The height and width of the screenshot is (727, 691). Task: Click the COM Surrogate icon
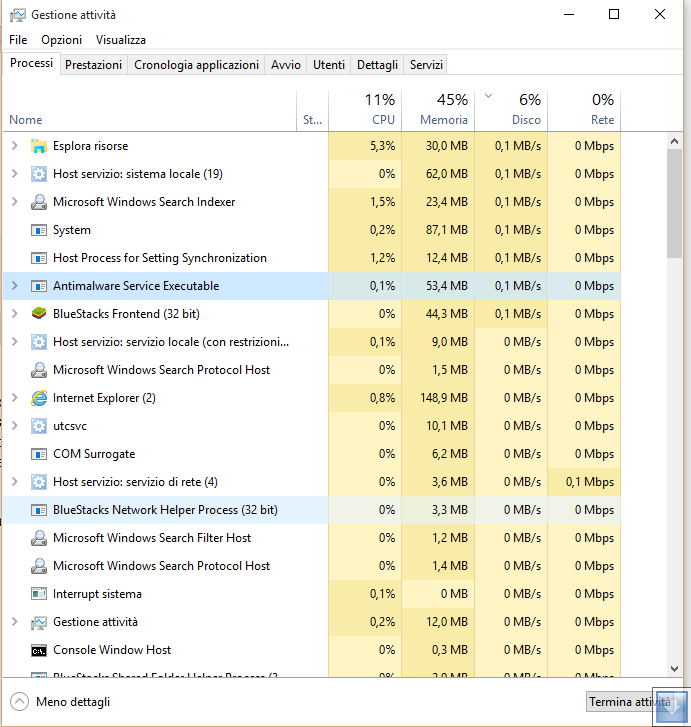pos(39,454)
